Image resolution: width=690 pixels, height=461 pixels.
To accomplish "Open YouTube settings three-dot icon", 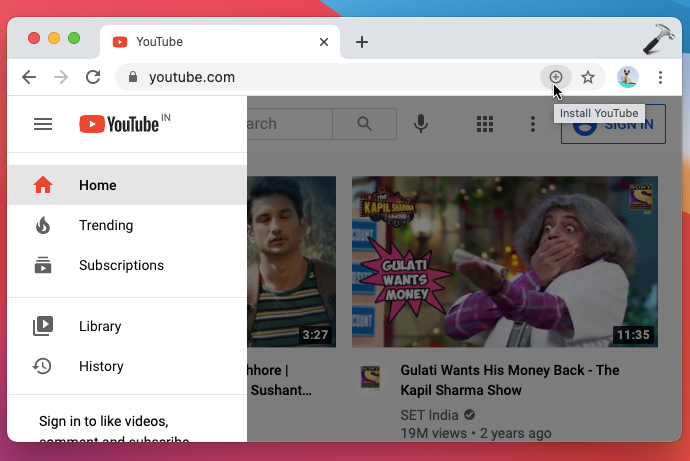I will tap(533, 124).
